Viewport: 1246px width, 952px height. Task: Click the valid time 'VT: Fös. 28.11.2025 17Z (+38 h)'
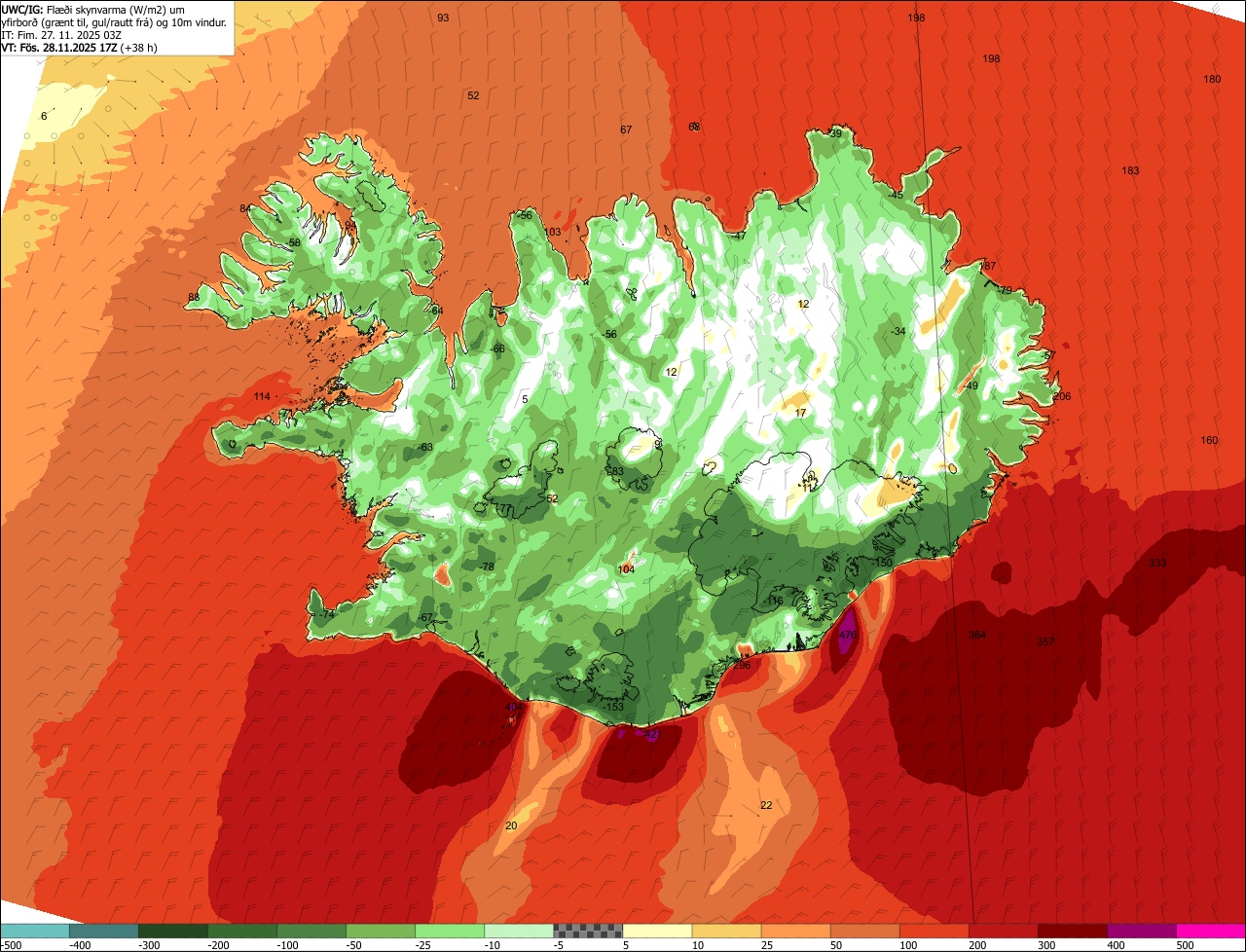point(80,47)
